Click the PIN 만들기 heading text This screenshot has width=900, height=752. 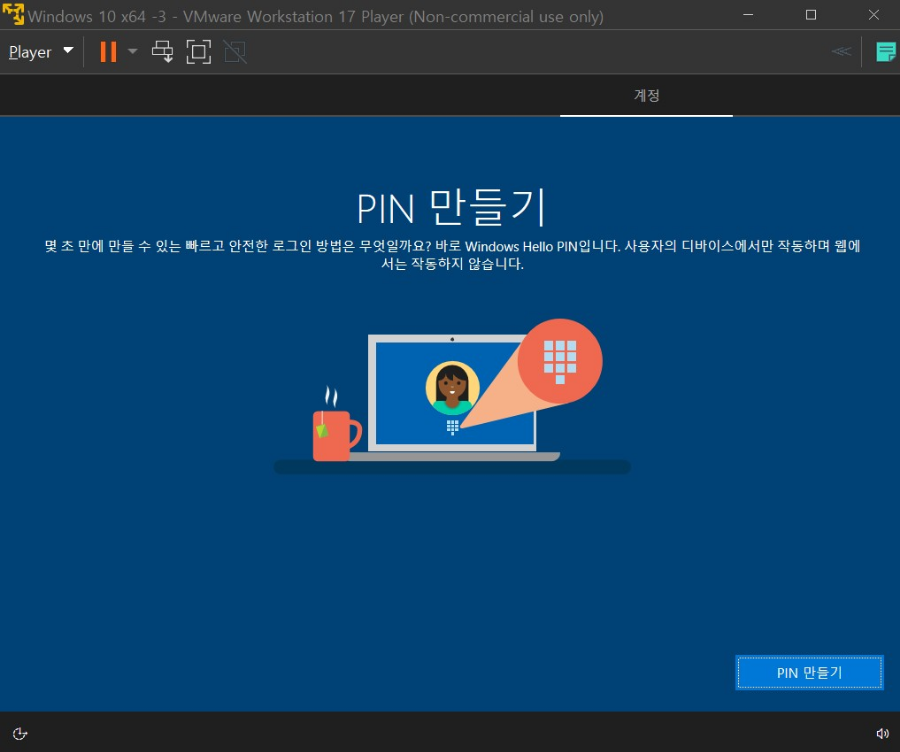pyautogui.click(x=451, y=207)
